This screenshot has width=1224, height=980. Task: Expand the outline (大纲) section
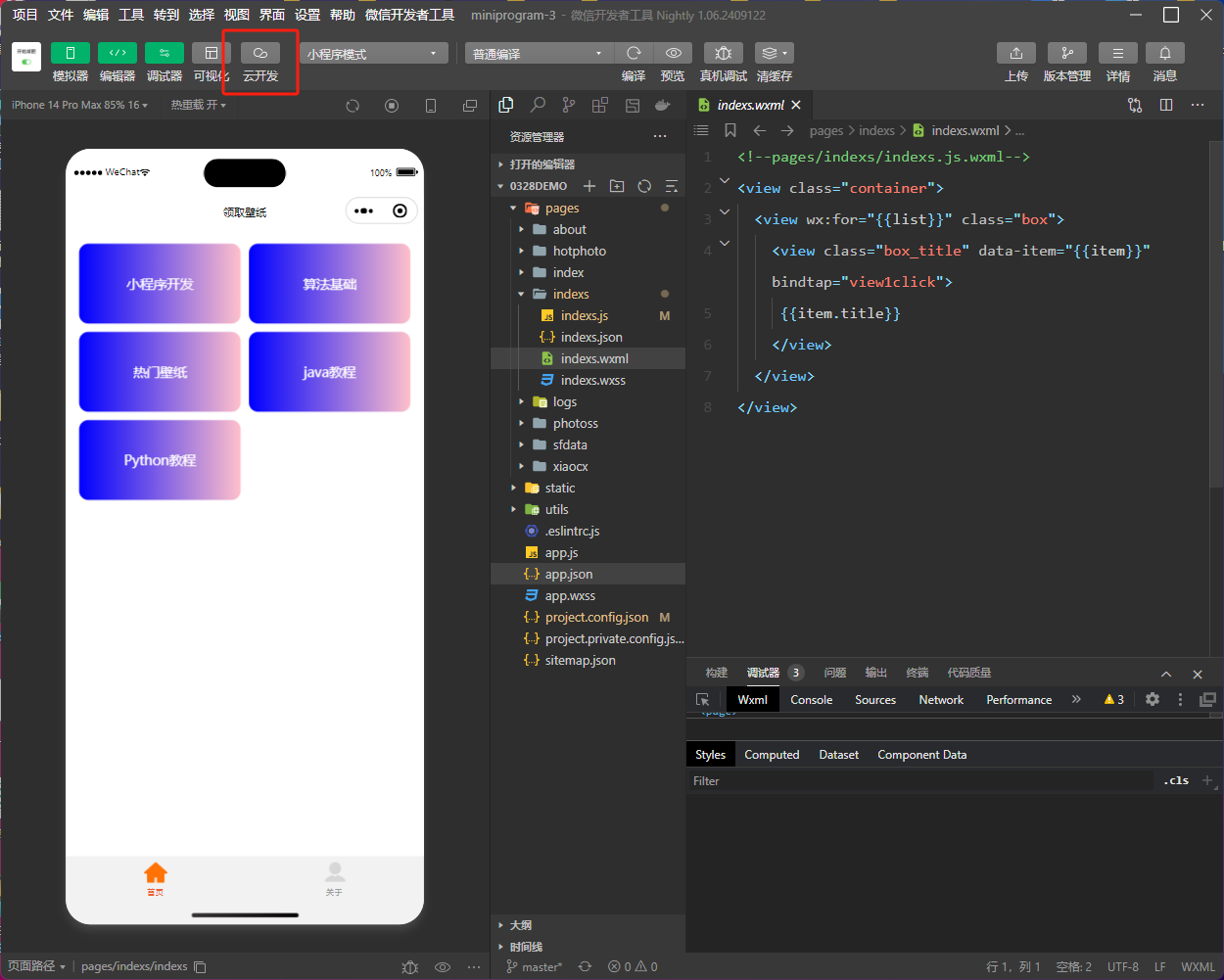coord(588,925)
